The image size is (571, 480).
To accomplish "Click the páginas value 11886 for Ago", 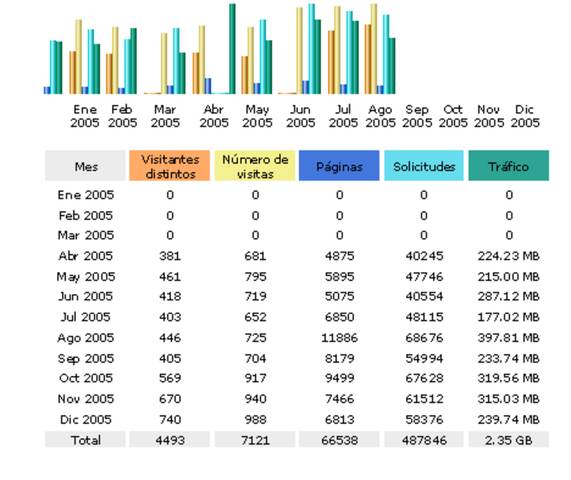I will point(339,338).
